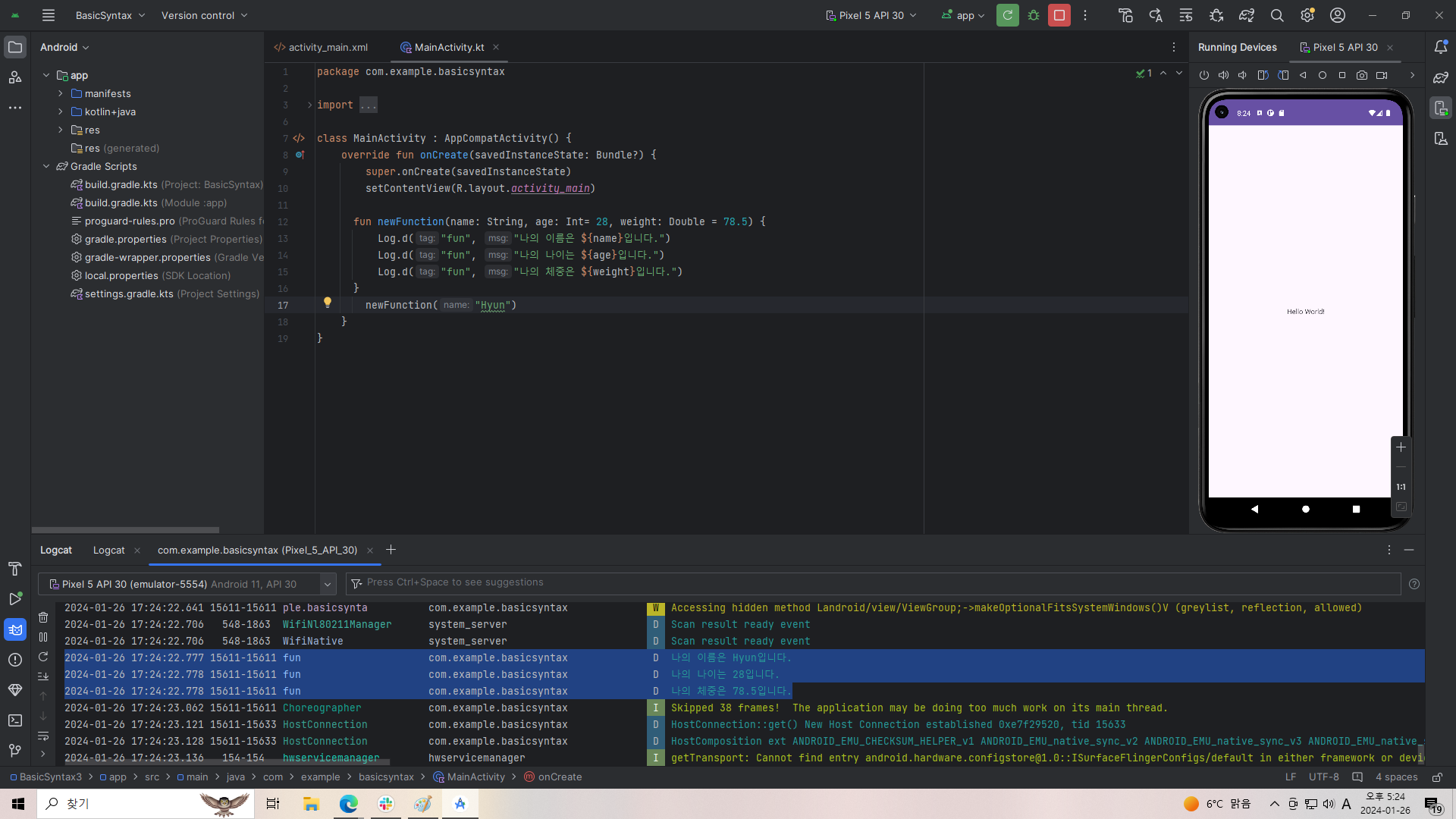The height and width of the screenshot is (819, 1456).
Task: Click emulator power button icon
Action: pos(1204,75)
